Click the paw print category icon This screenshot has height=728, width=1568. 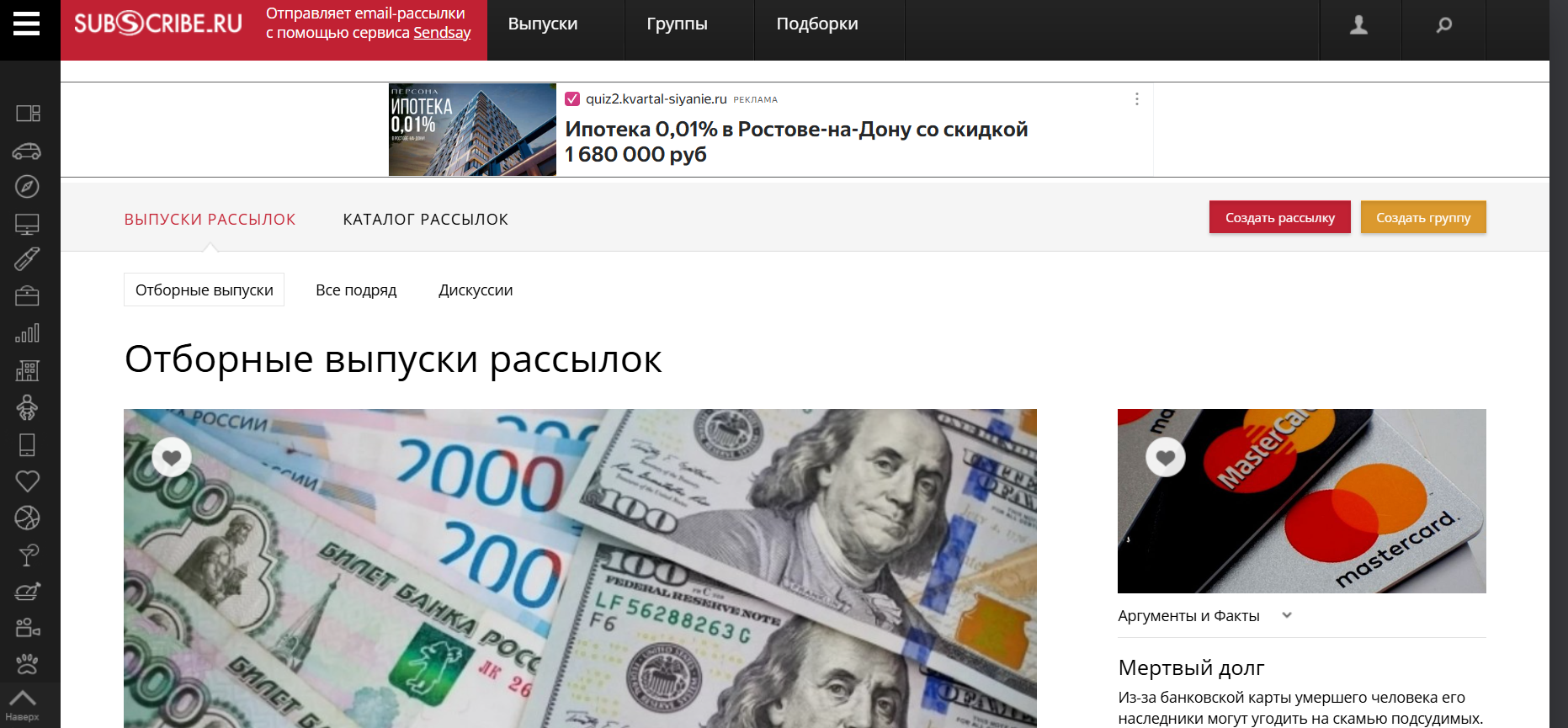coord(27,664)
